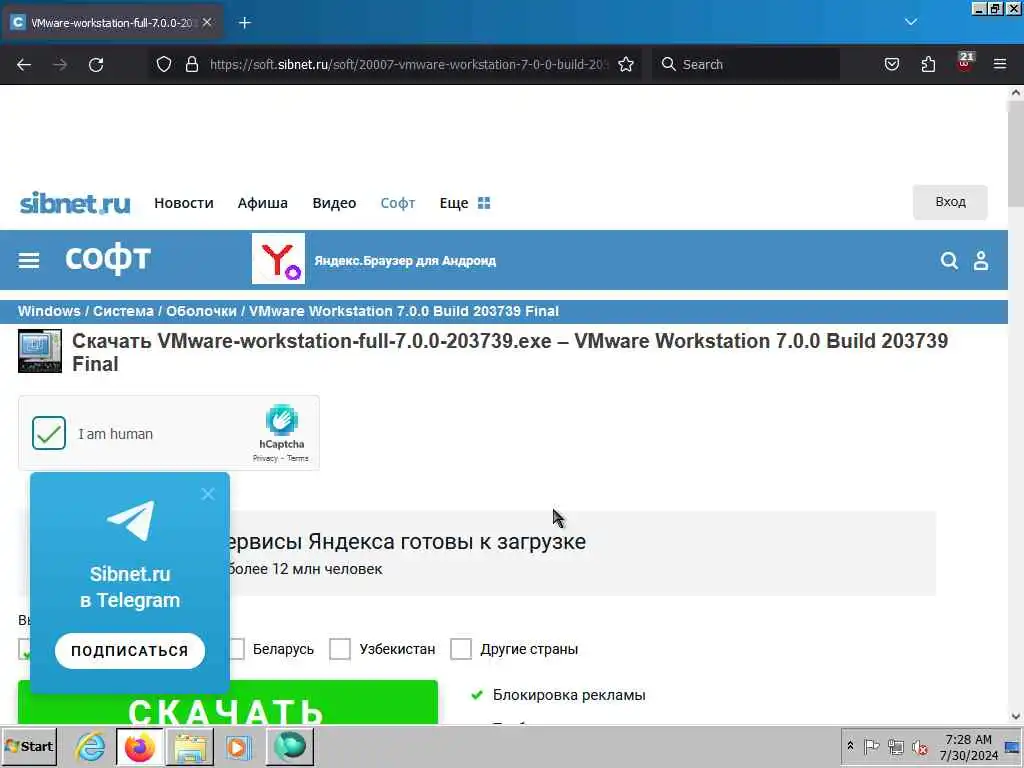Click Яндекс.Браузер для Андроид link
1024x768 pixels.
(x=405, y=261)
